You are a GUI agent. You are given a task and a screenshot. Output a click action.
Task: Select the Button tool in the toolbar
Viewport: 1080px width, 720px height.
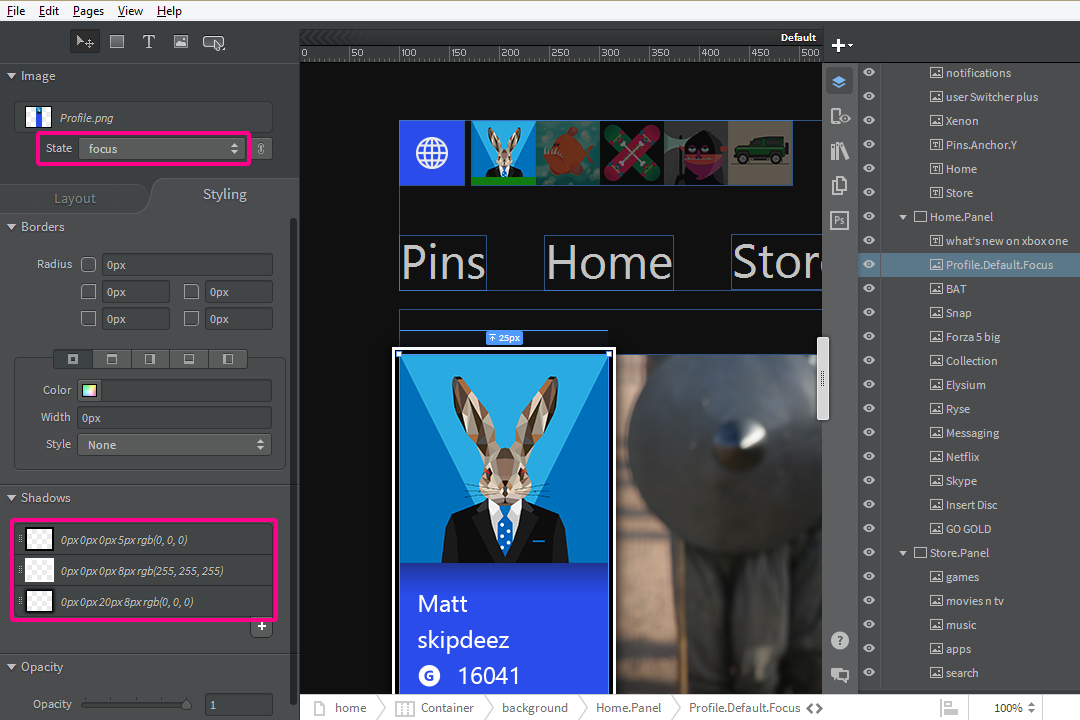[x=213, y=41]
